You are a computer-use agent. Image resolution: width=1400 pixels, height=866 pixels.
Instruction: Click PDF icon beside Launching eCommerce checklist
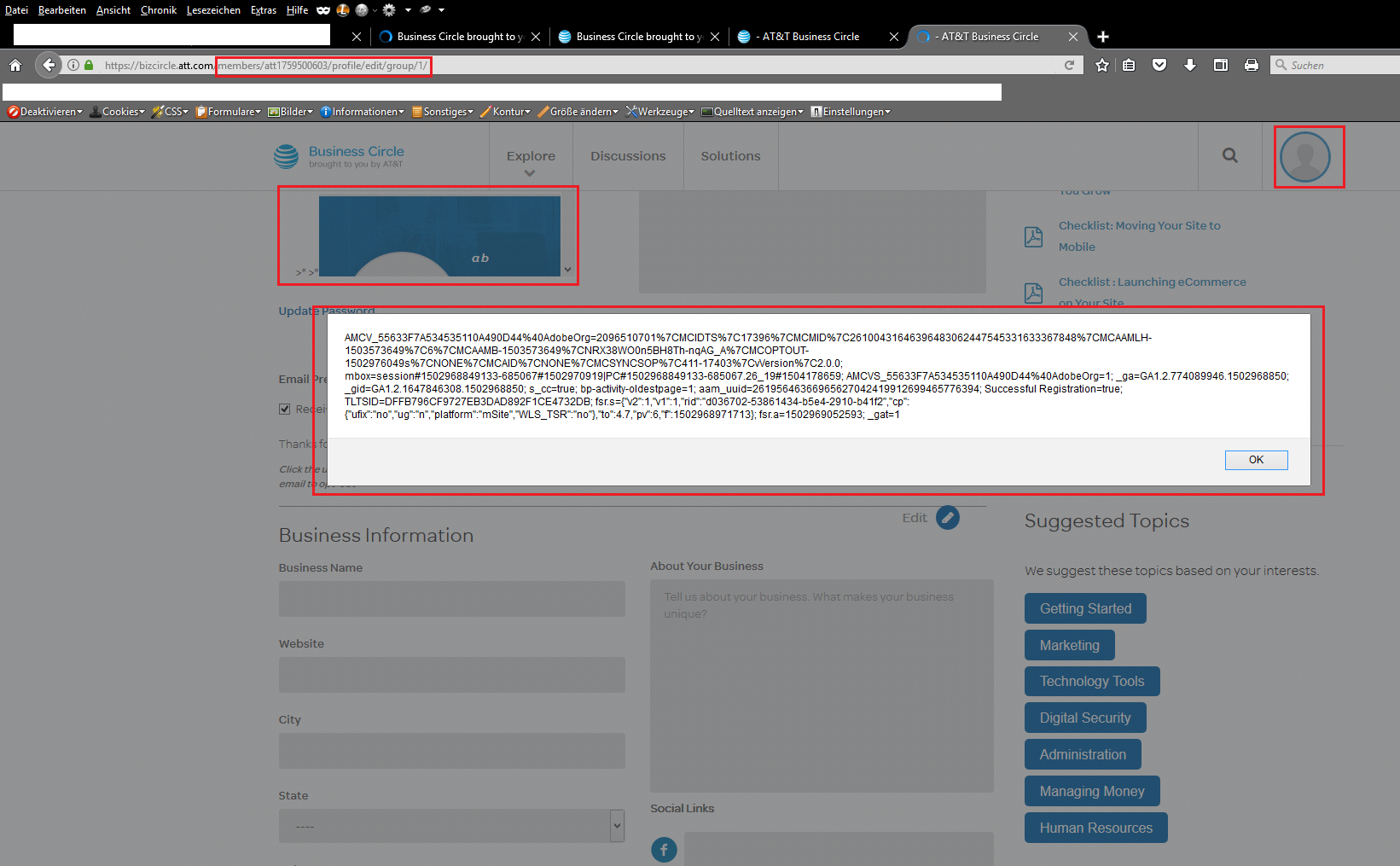1033,293
